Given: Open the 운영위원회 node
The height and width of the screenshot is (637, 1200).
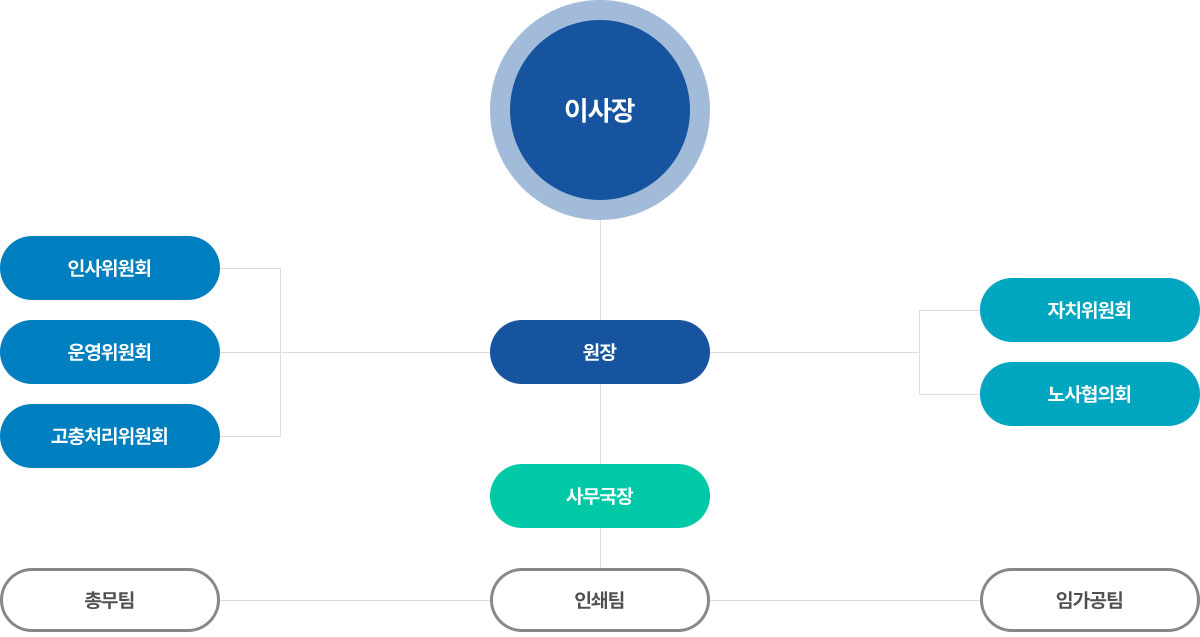Looking at the screenshot, I should [110, 352].
